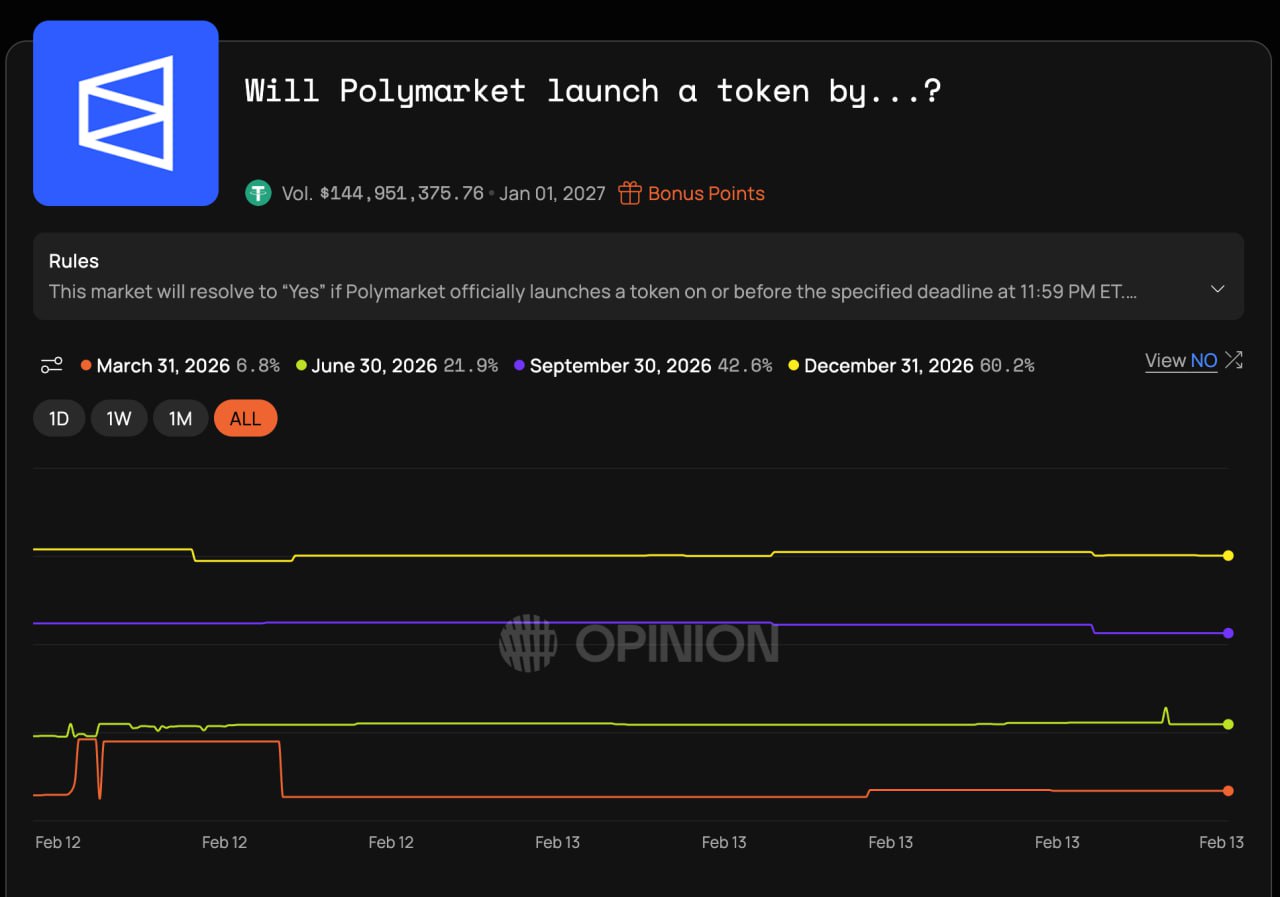Toggle the March 31, 2026 series
Viewport: 1280px width, 897px height.
163,366
